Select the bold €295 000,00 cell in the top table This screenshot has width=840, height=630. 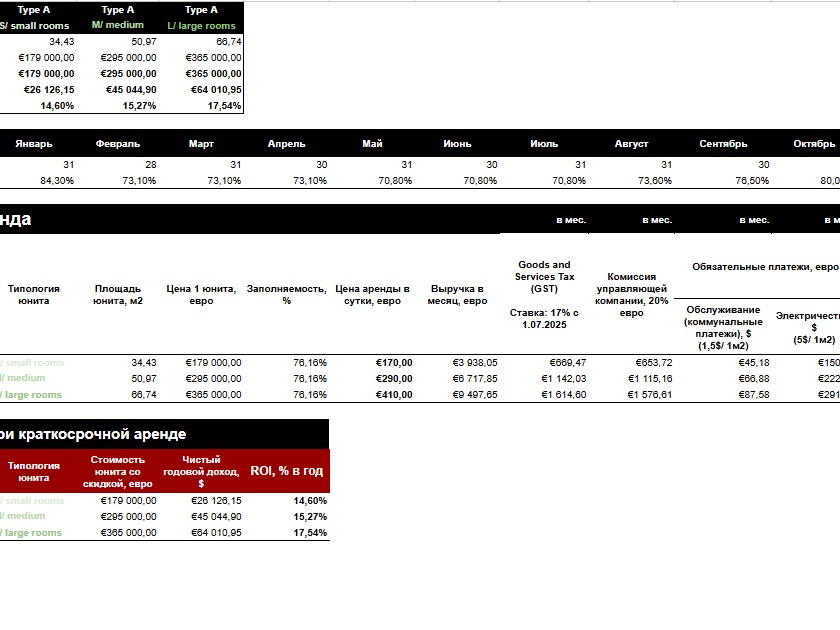coord(129,73)
